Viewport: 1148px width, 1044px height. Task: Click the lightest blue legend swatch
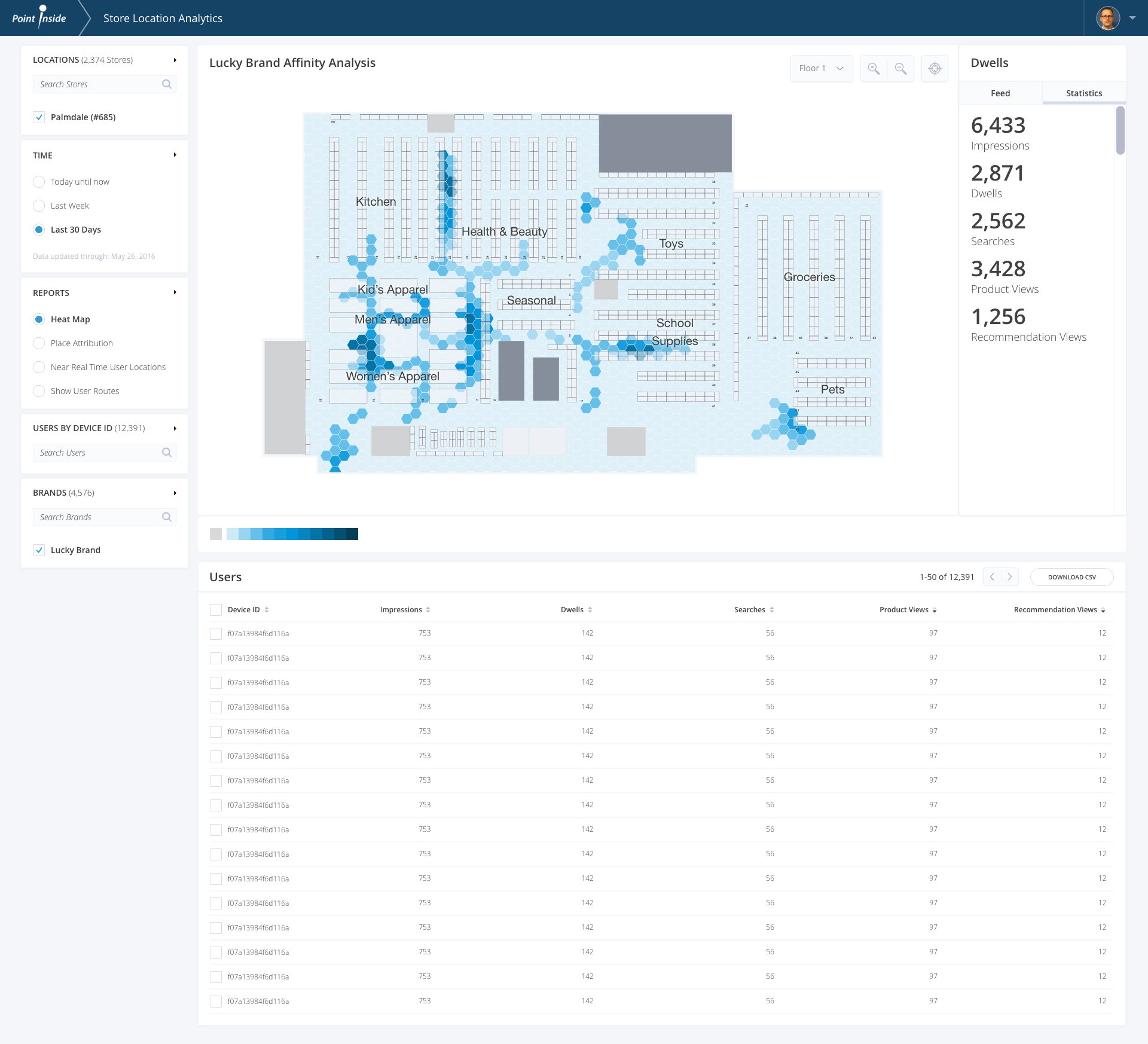coord(233,534)
